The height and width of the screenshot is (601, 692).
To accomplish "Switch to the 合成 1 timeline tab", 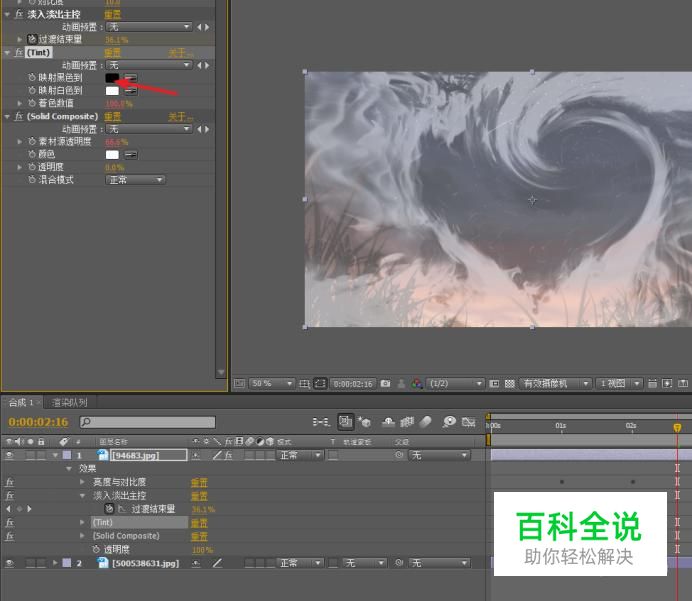I will [x=21, y=402].
